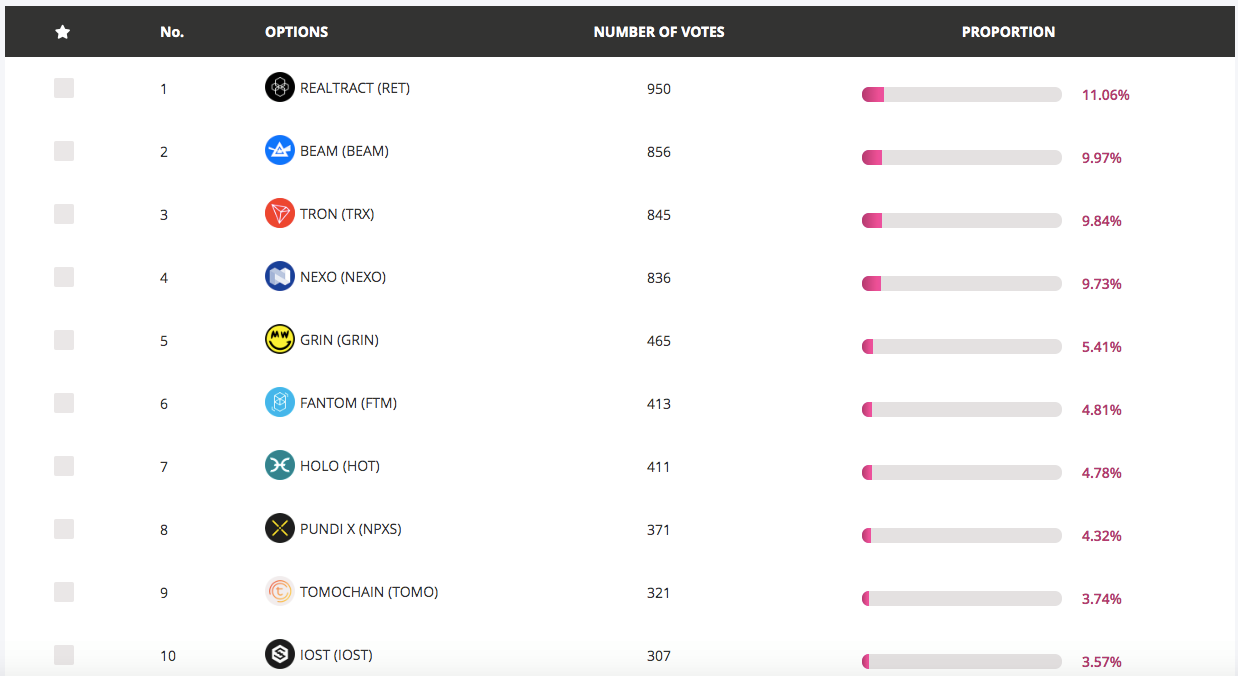Click the BEAM (BEAM) option name
The height and width of the screenshot is (676, 1238).
pos(344,151)
